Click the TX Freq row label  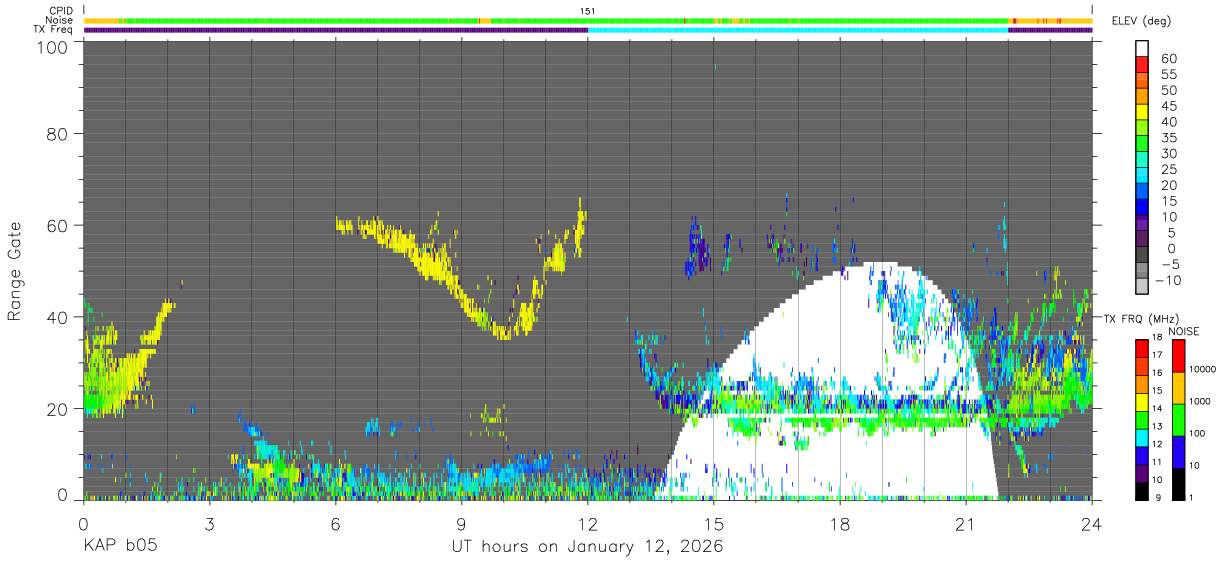53,30
